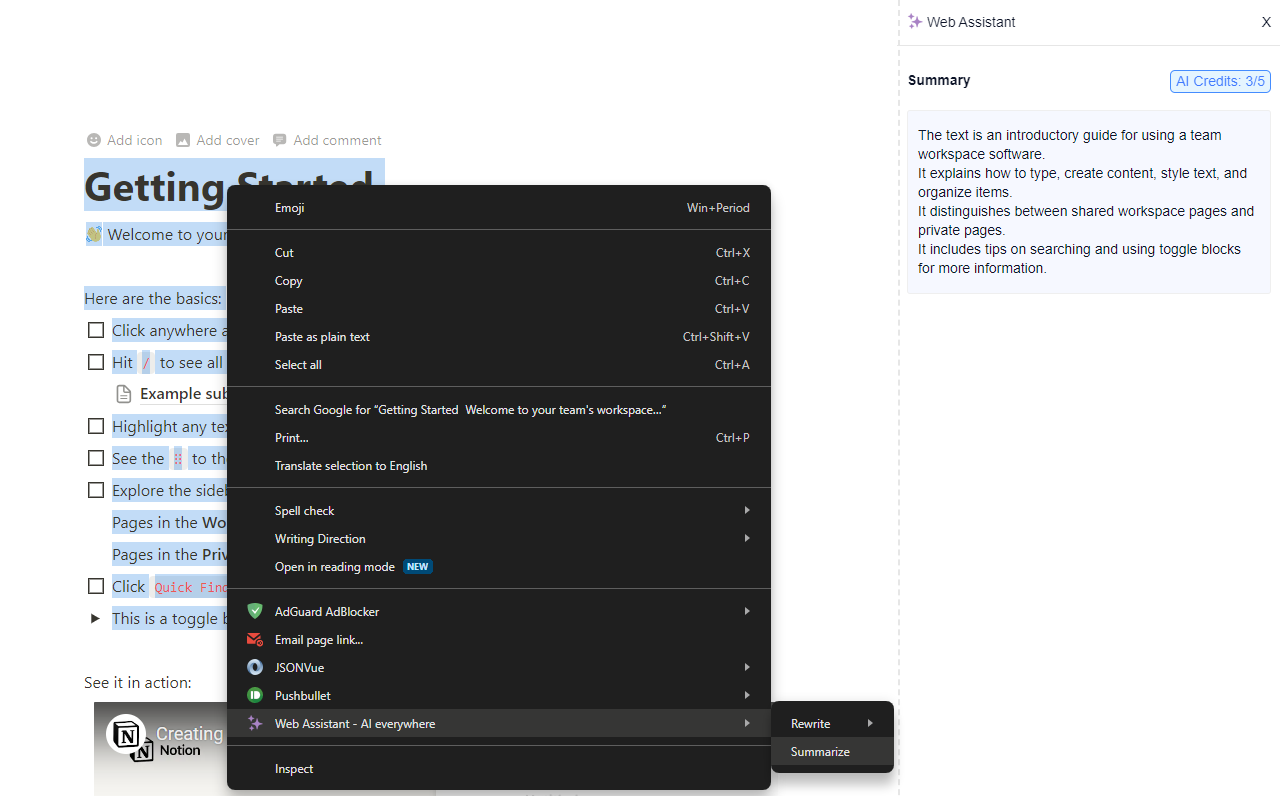1280x800 pixels.
Task: Click the Add comment text button
Action: (337, 140)
